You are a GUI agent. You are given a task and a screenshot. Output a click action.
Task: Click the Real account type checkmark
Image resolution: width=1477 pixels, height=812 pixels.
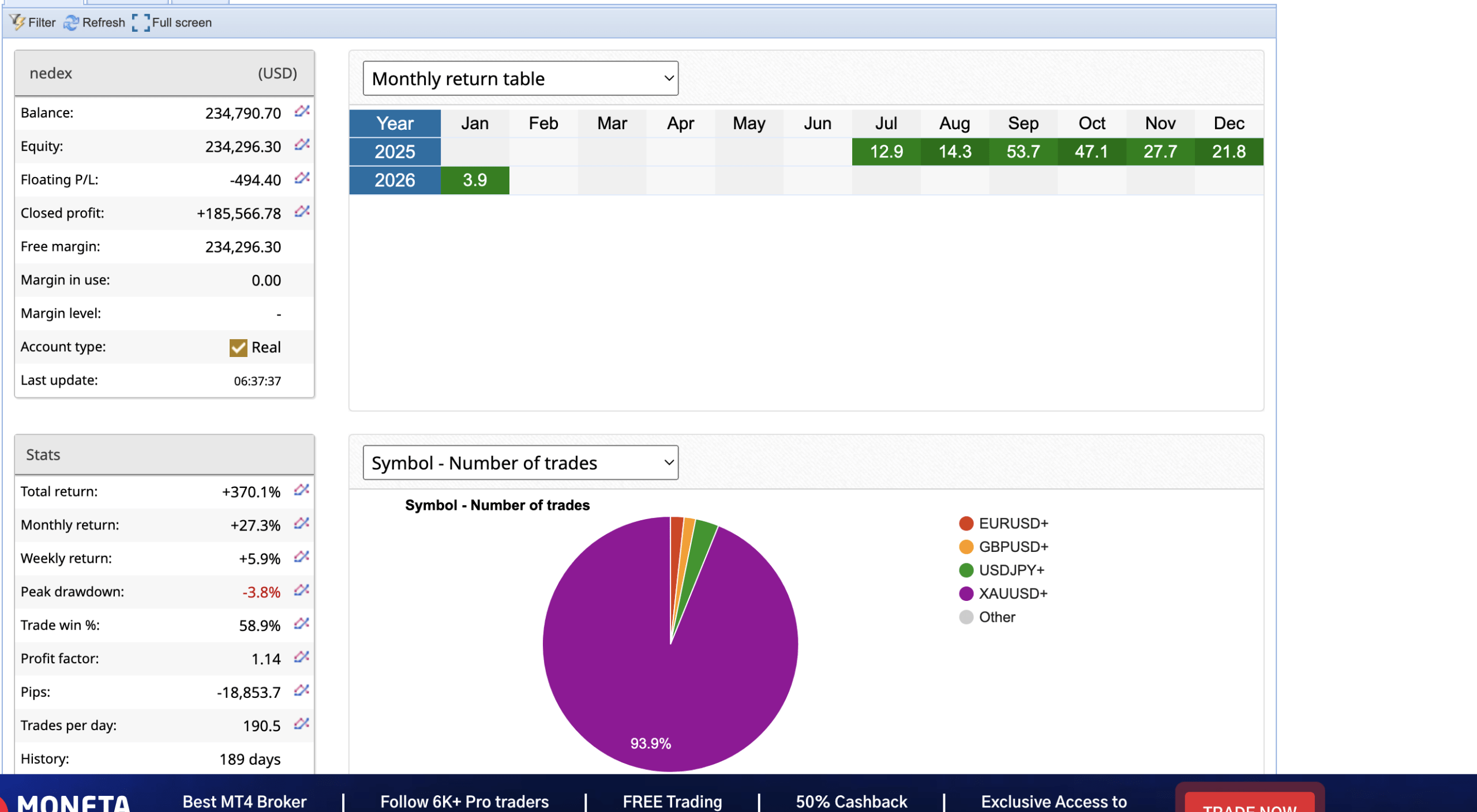(x=238, y=348)
